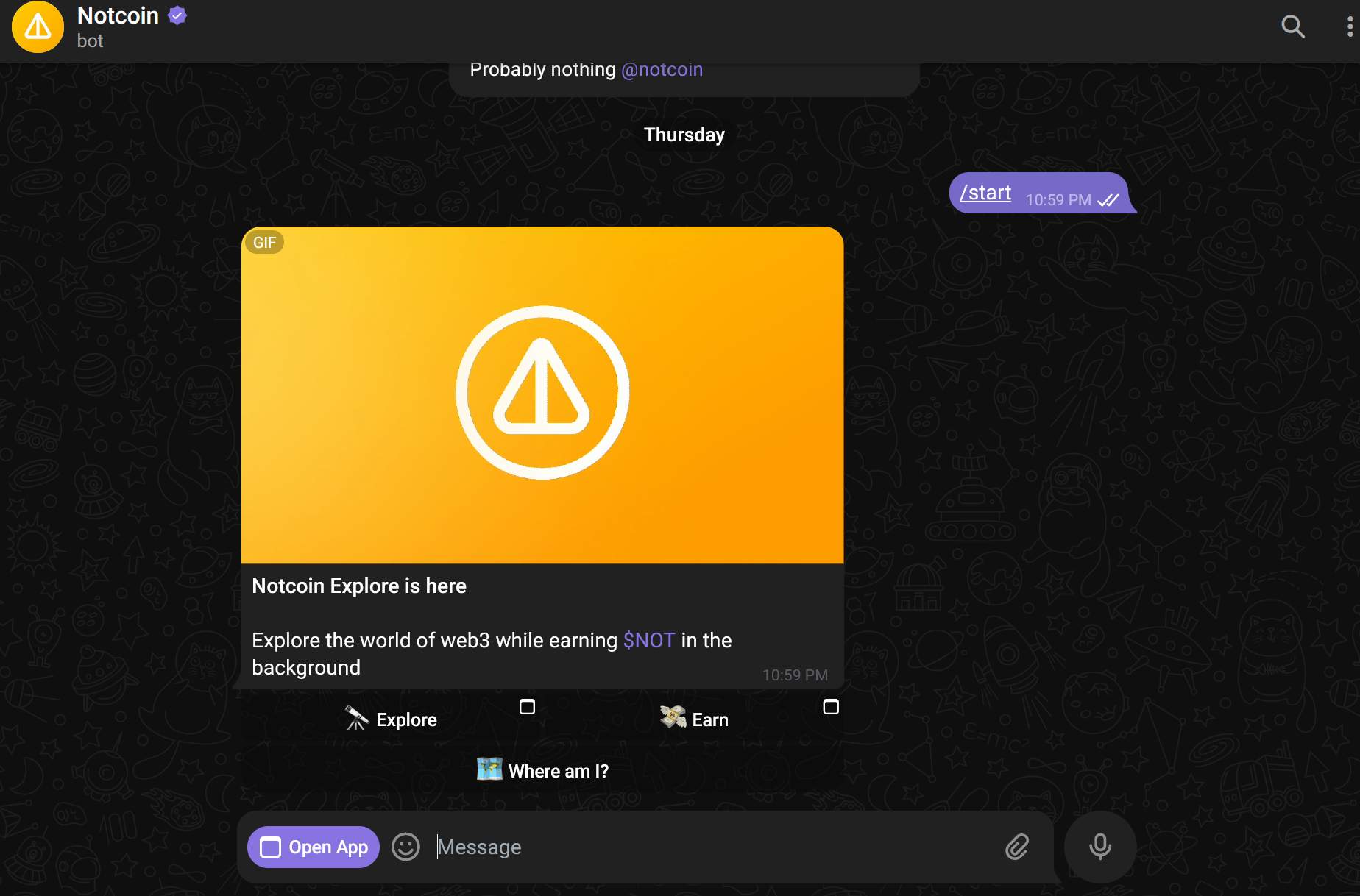Click the /start command link
Screen dimensions: 1360x896
click(985, 193)
